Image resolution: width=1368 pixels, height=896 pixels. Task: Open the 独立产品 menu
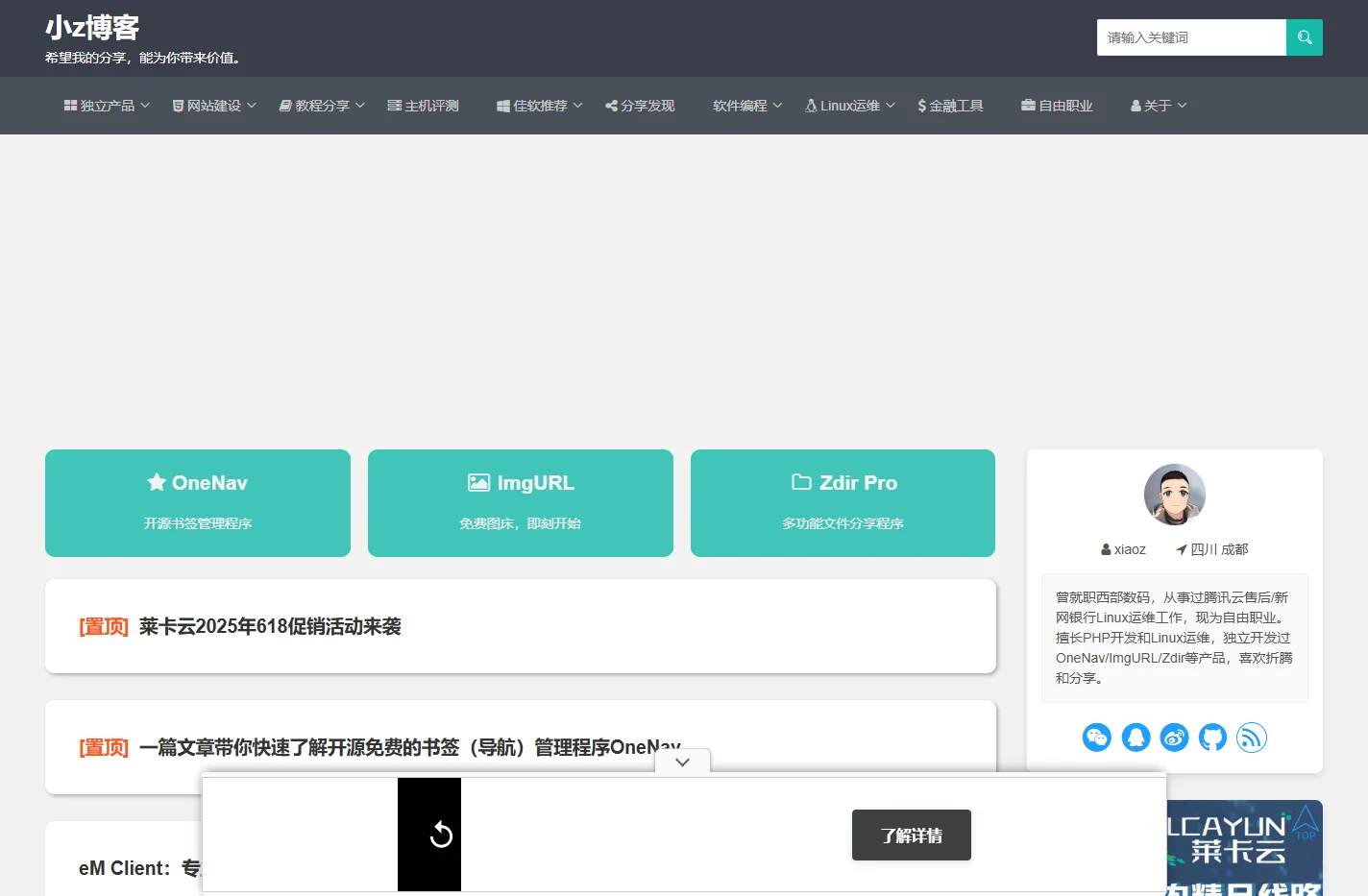(x=107, y=106)
